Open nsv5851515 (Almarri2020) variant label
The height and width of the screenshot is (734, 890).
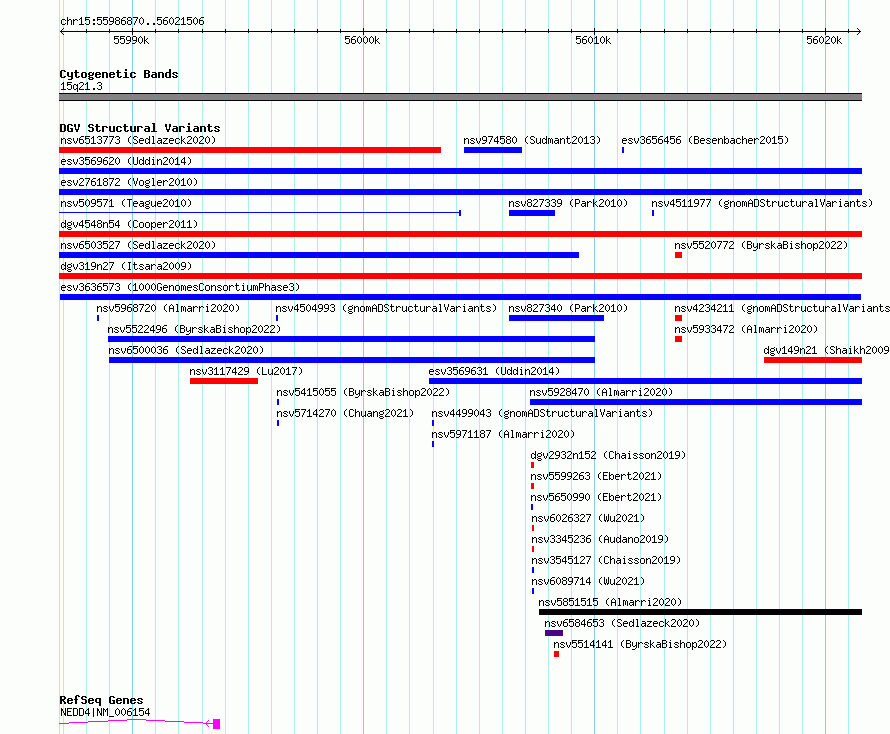tap(610, 602)
